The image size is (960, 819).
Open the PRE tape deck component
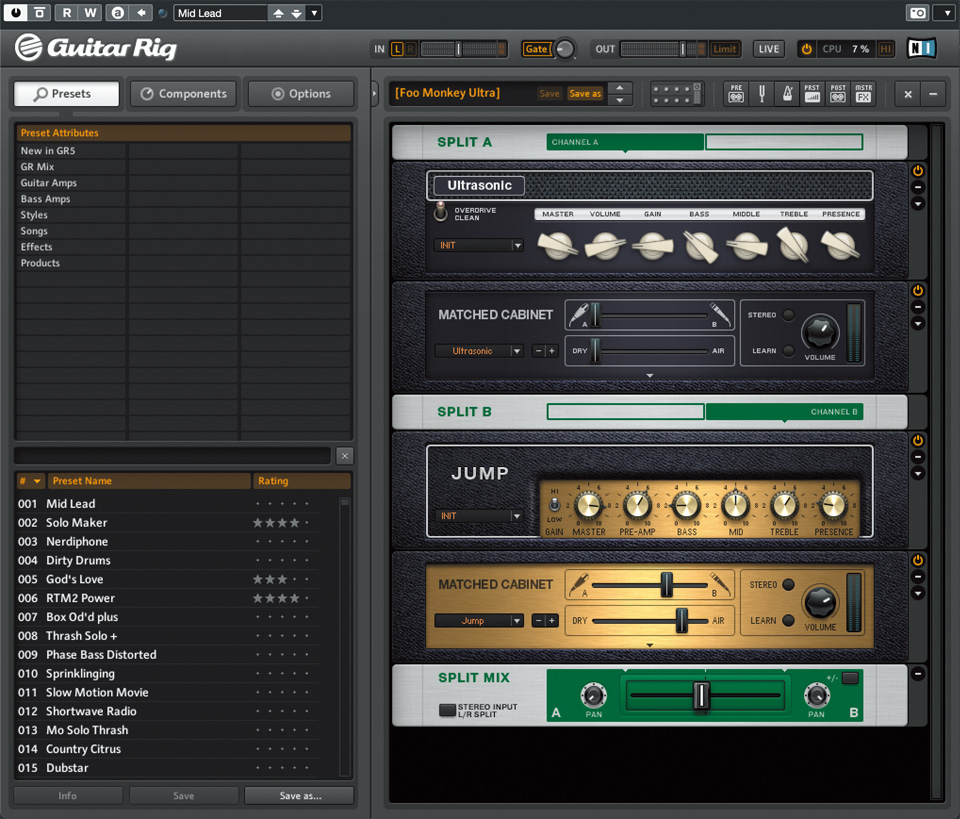click(x=736, y=94)
